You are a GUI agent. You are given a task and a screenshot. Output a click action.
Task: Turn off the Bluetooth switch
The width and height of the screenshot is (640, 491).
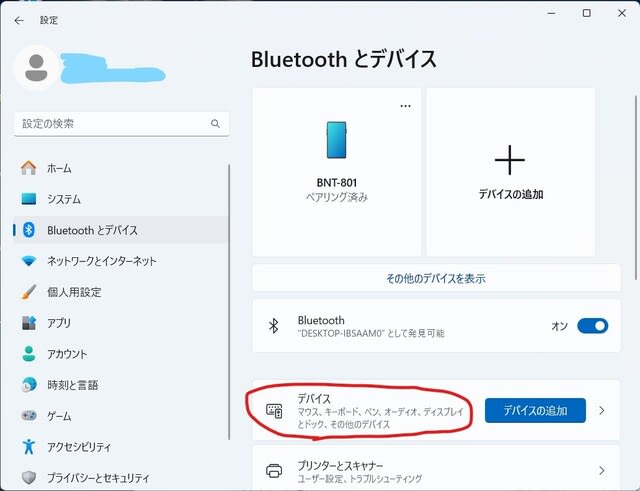click(x=592, y=326)
